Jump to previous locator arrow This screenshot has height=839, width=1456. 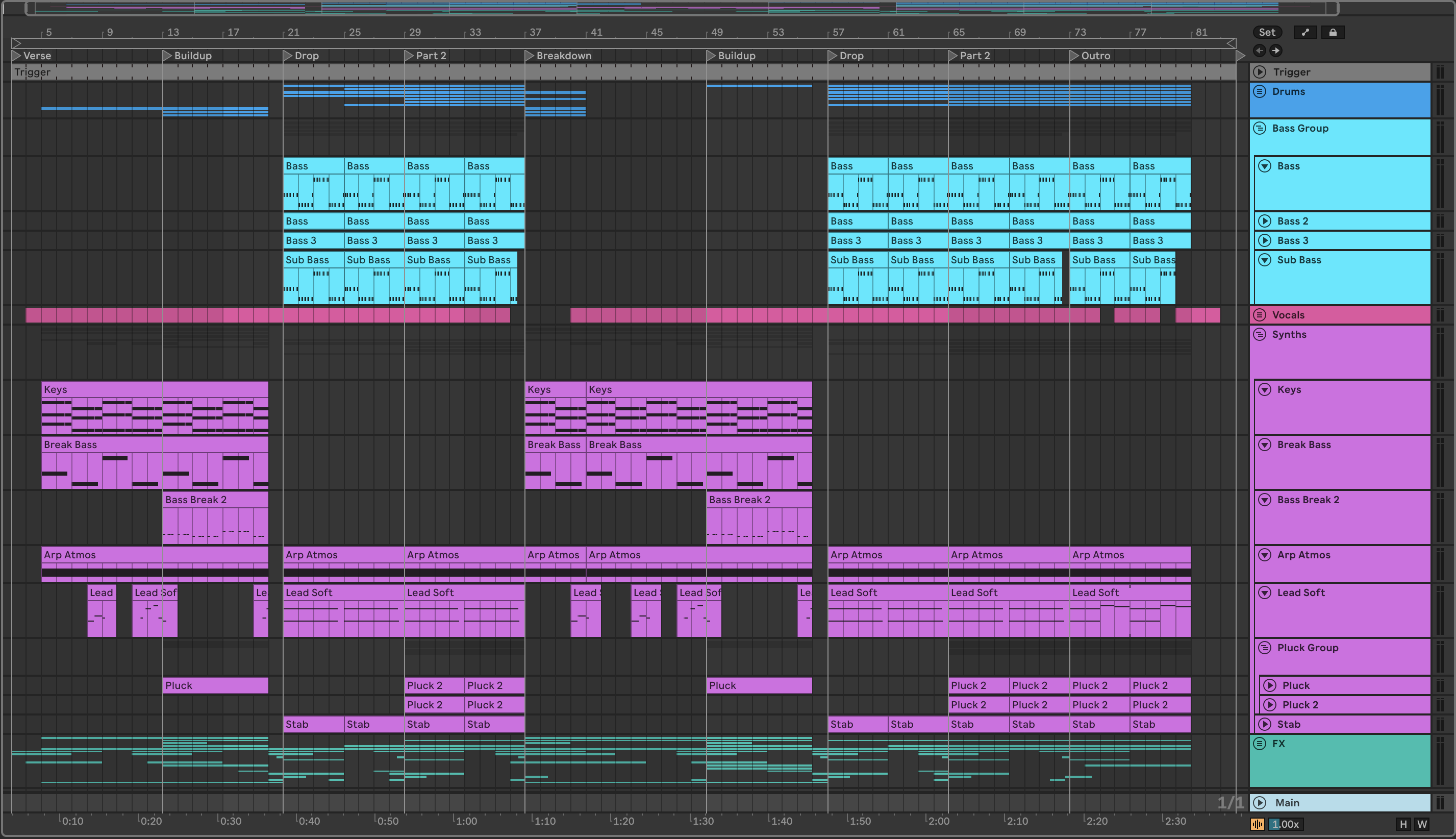pos(1260,51)
